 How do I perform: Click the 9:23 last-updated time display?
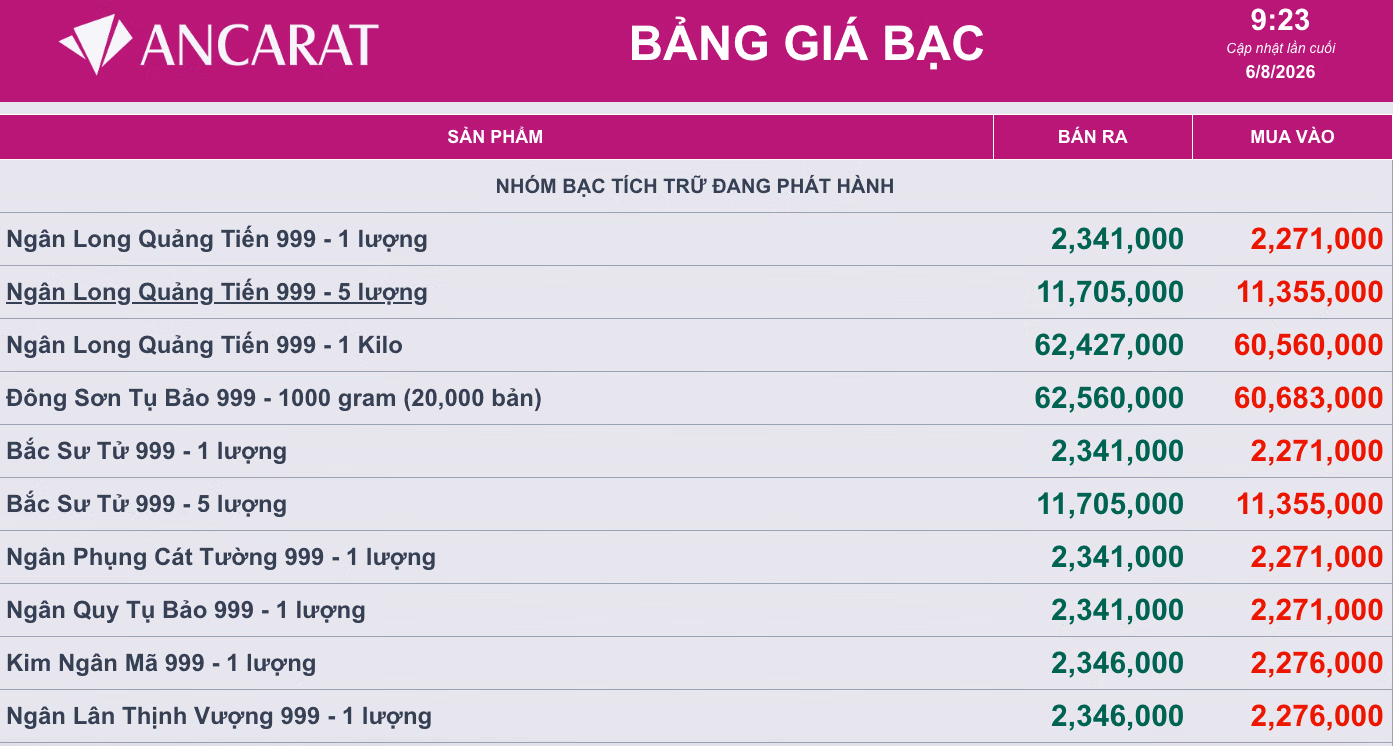[1280, 19]
